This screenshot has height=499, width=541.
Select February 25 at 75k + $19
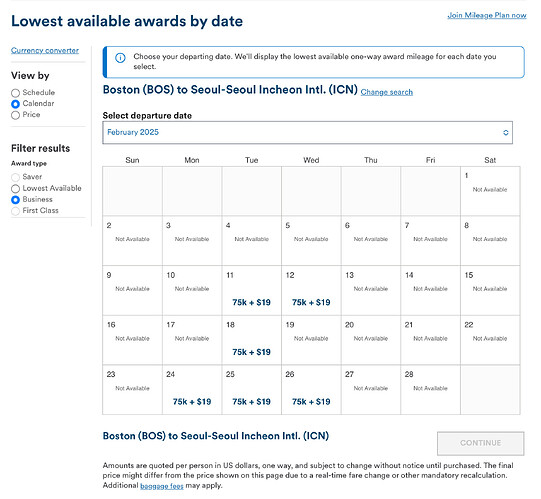pos(252,402)
